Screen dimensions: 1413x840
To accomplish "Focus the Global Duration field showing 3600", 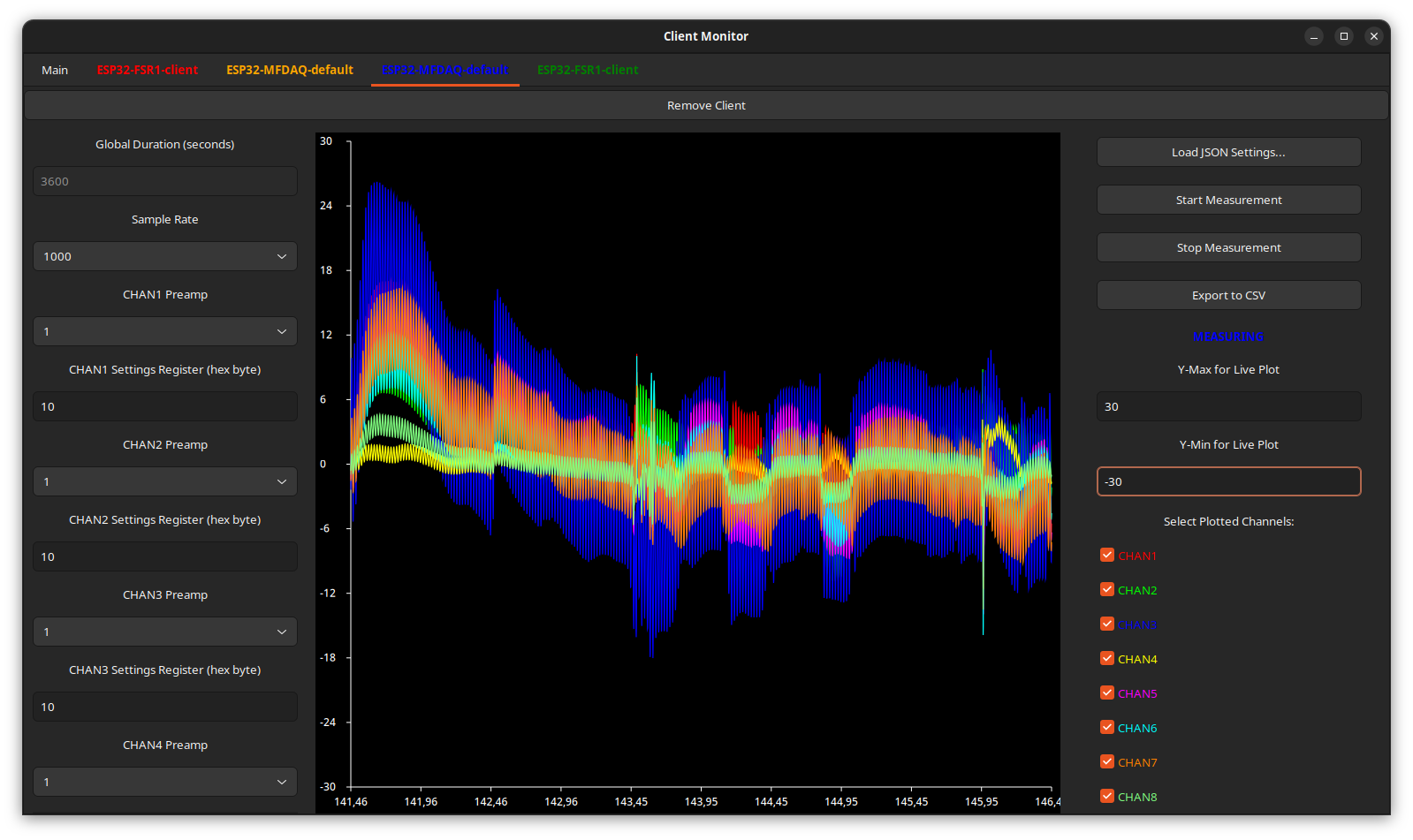I will tap(165, 181).
